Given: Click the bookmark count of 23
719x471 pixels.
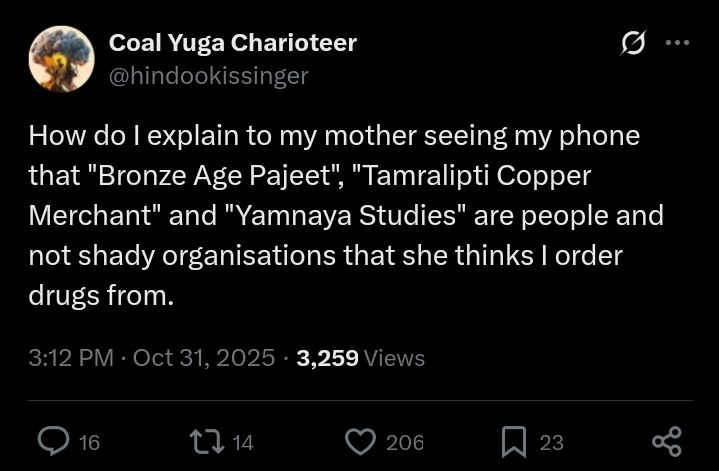Looking at the screenshot, I should point(551,442).
